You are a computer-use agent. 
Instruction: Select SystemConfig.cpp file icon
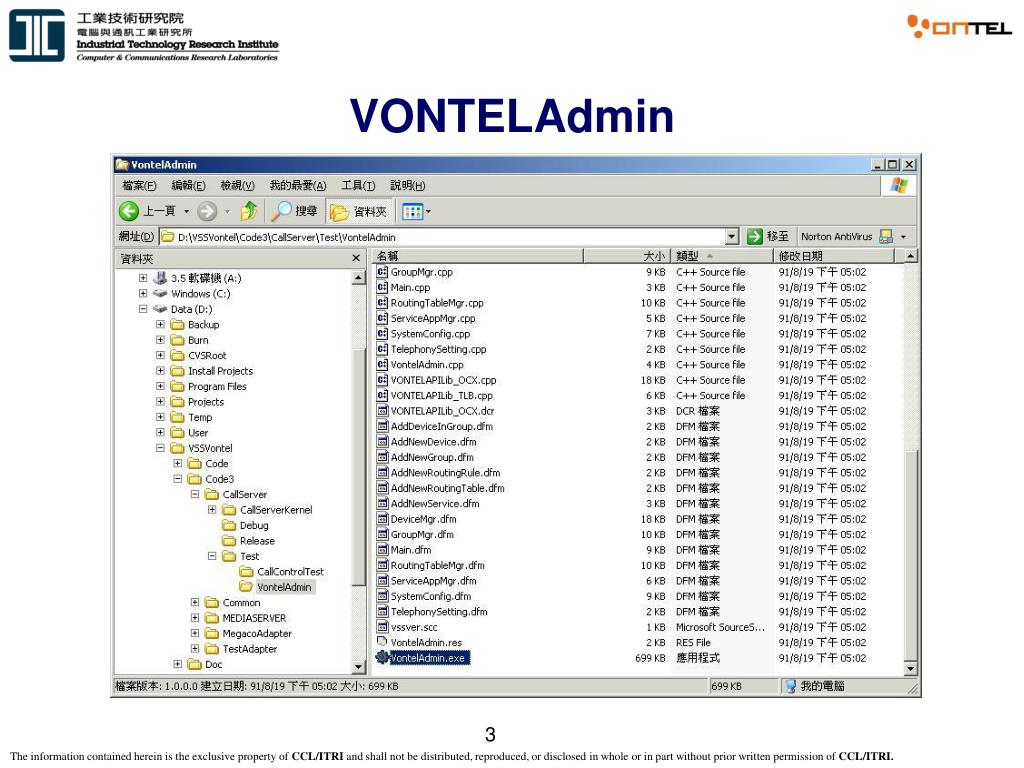tap(382, 334)
